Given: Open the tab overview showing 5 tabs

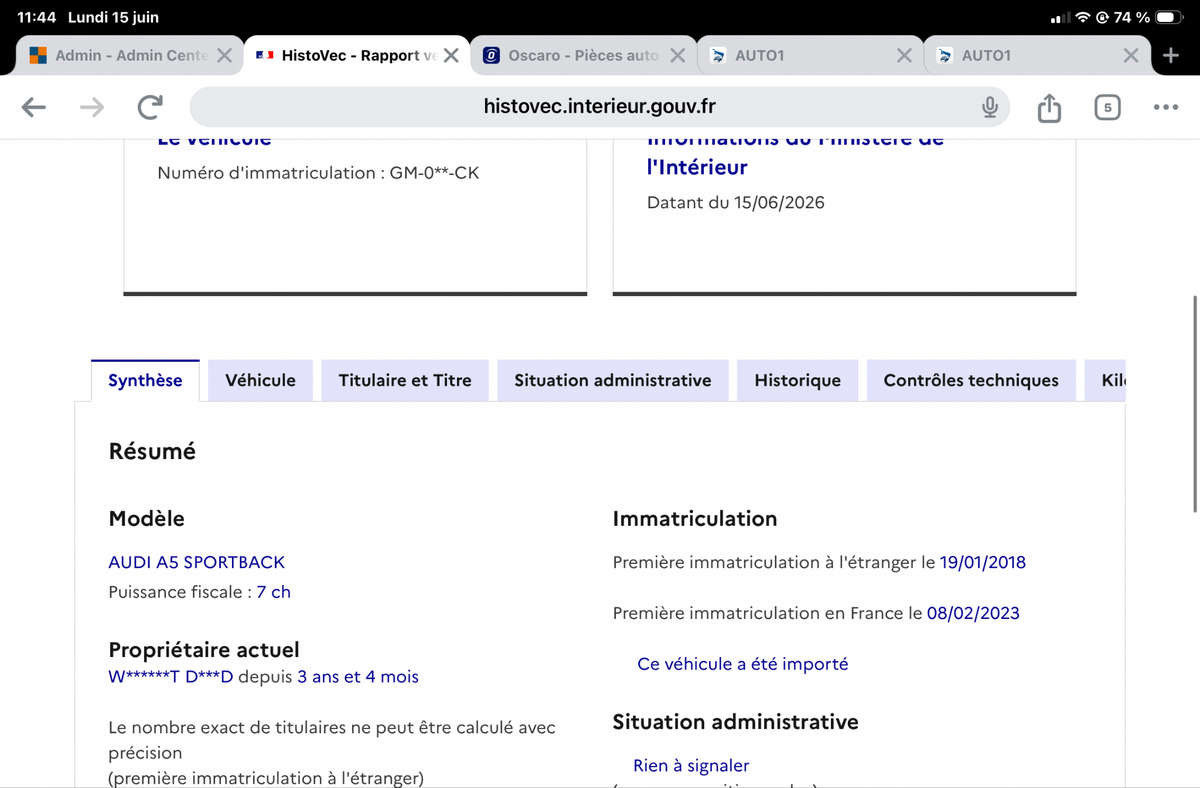Looking at the screenshot, I should click(1107, 107).
